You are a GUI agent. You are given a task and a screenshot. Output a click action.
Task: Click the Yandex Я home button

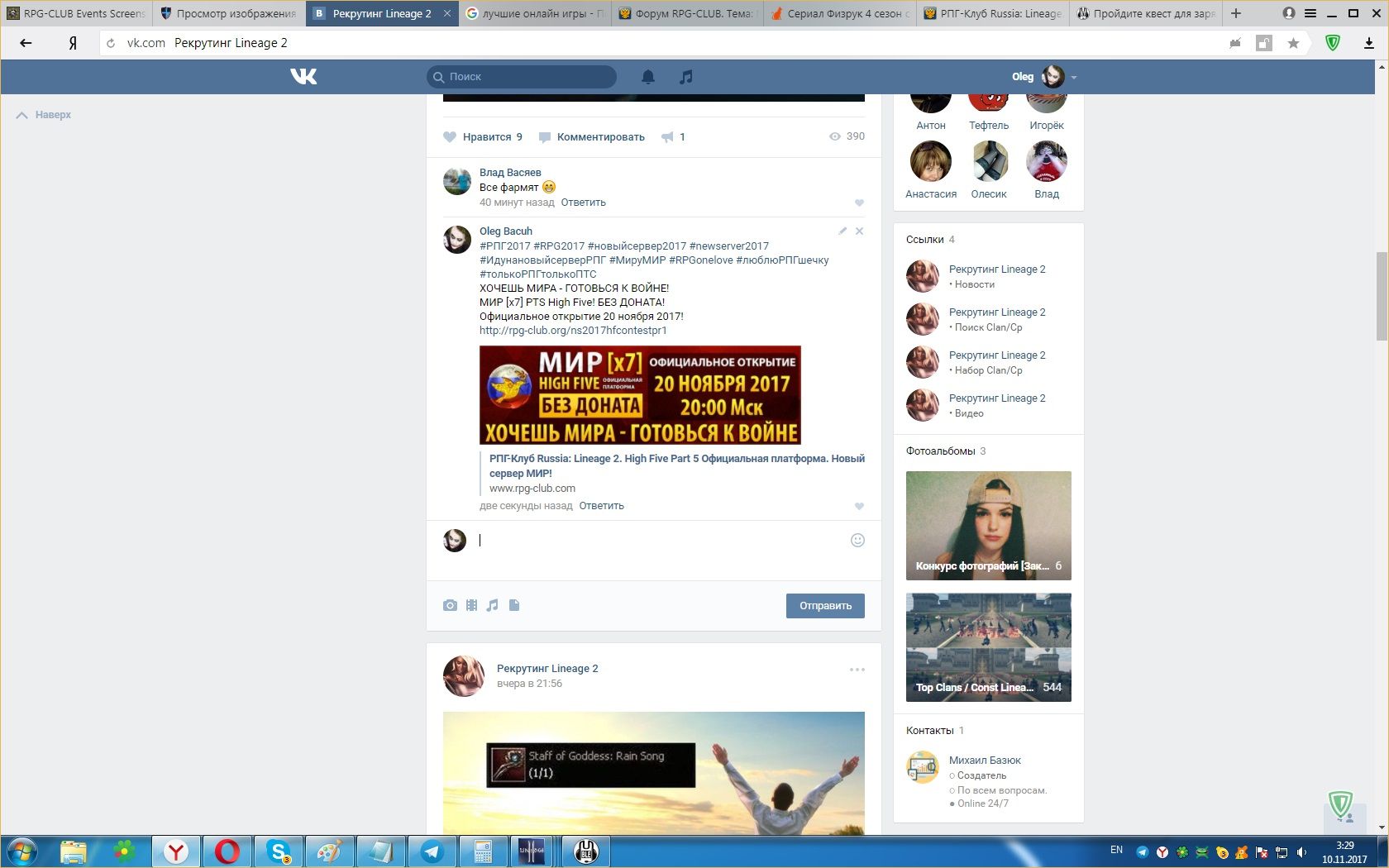(x=73, y=43)
